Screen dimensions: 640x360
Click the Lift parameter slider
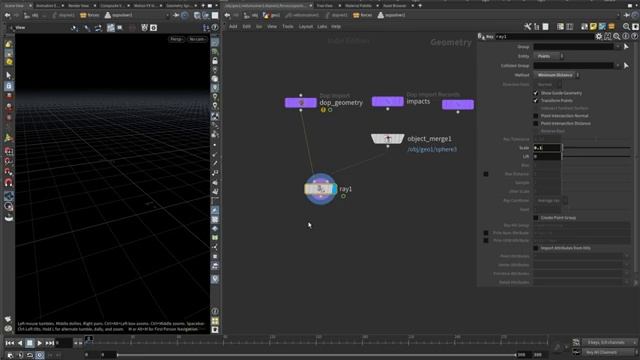tap(597, 156)
